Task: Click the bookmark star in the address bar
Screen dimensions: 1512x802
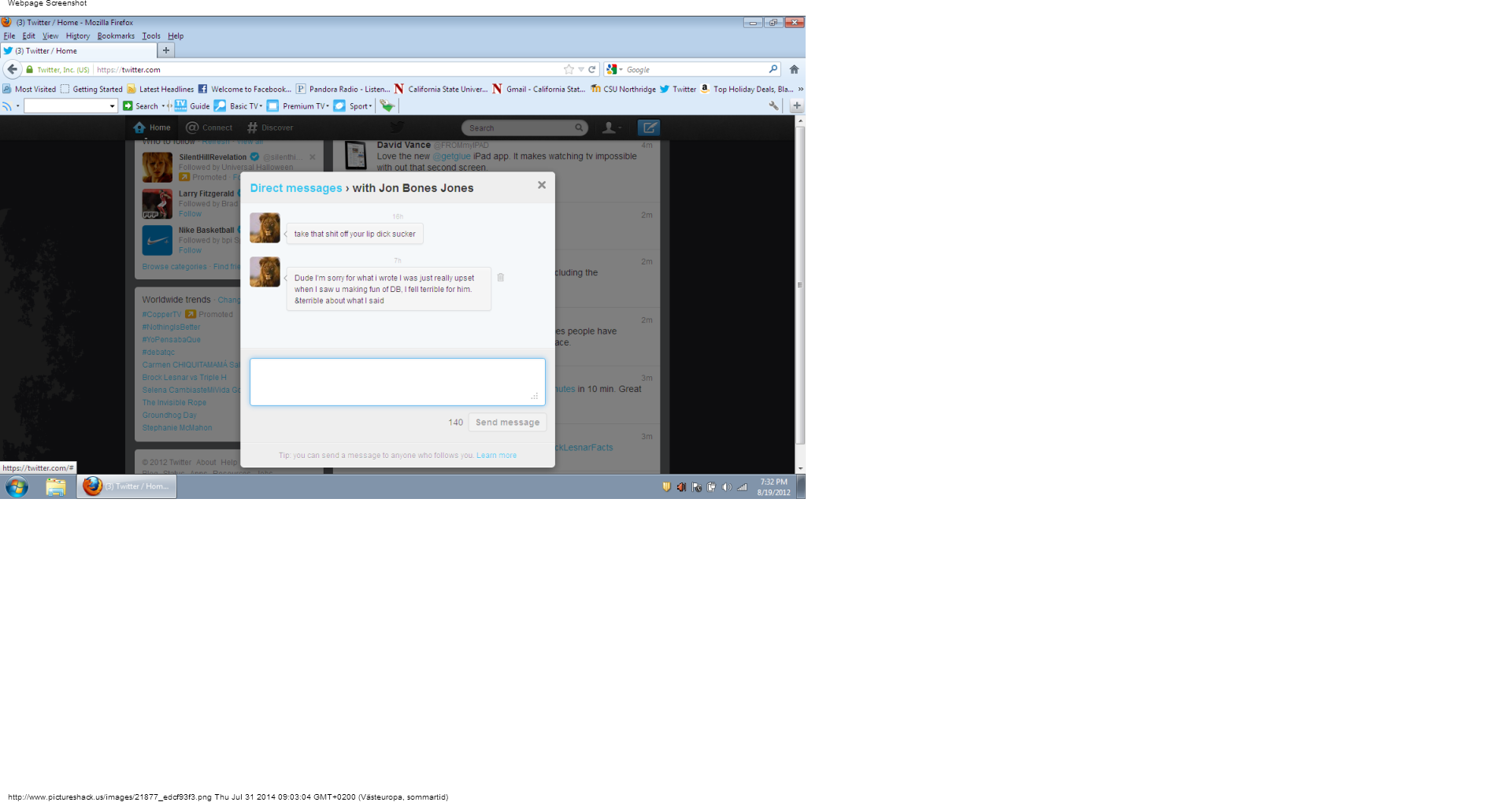Action: coord(569,69)
